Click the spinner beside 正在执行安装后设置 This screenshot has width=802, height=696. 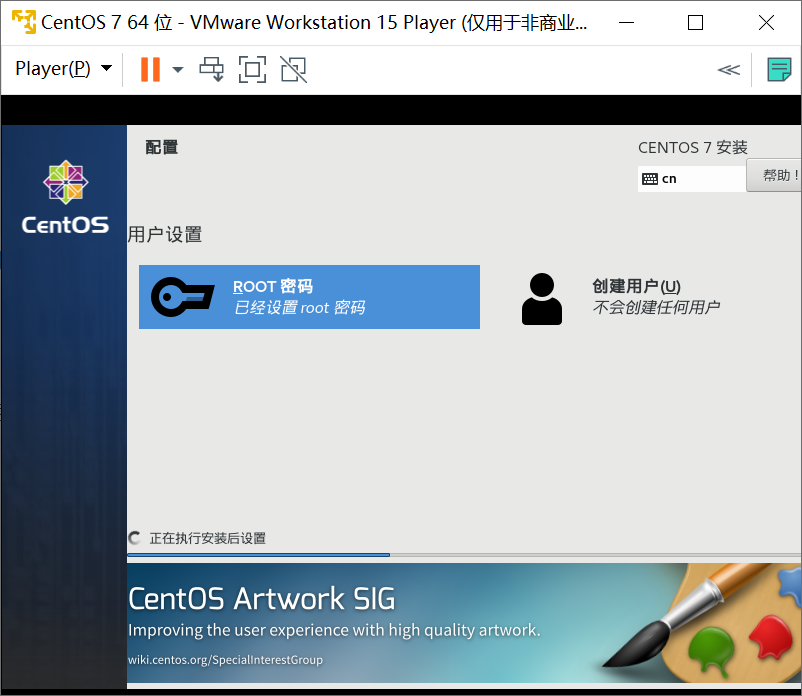(x=135, y=538)
